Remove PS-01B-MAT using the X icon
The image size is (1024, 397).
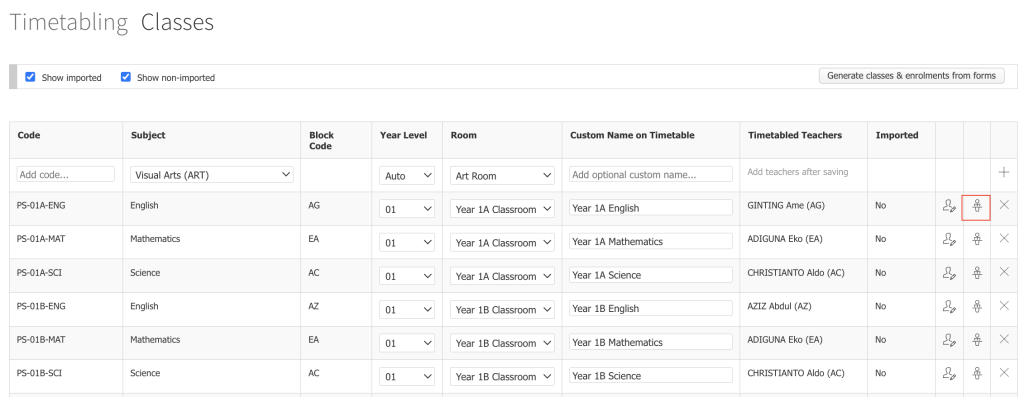pos(1004,339)
